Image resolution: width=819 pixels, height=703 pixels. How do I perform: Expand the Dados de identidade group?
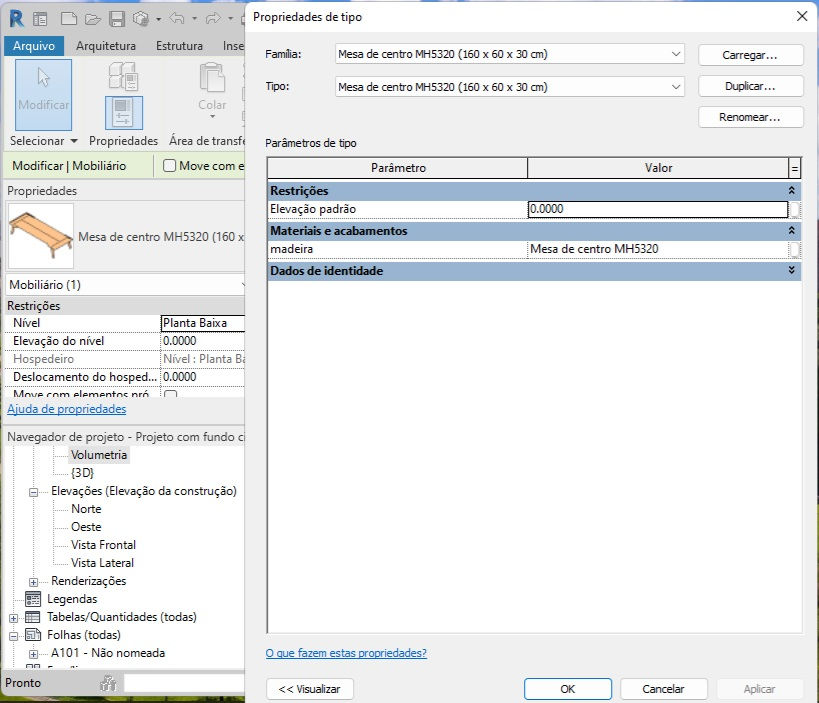click(x=791, y=271)
